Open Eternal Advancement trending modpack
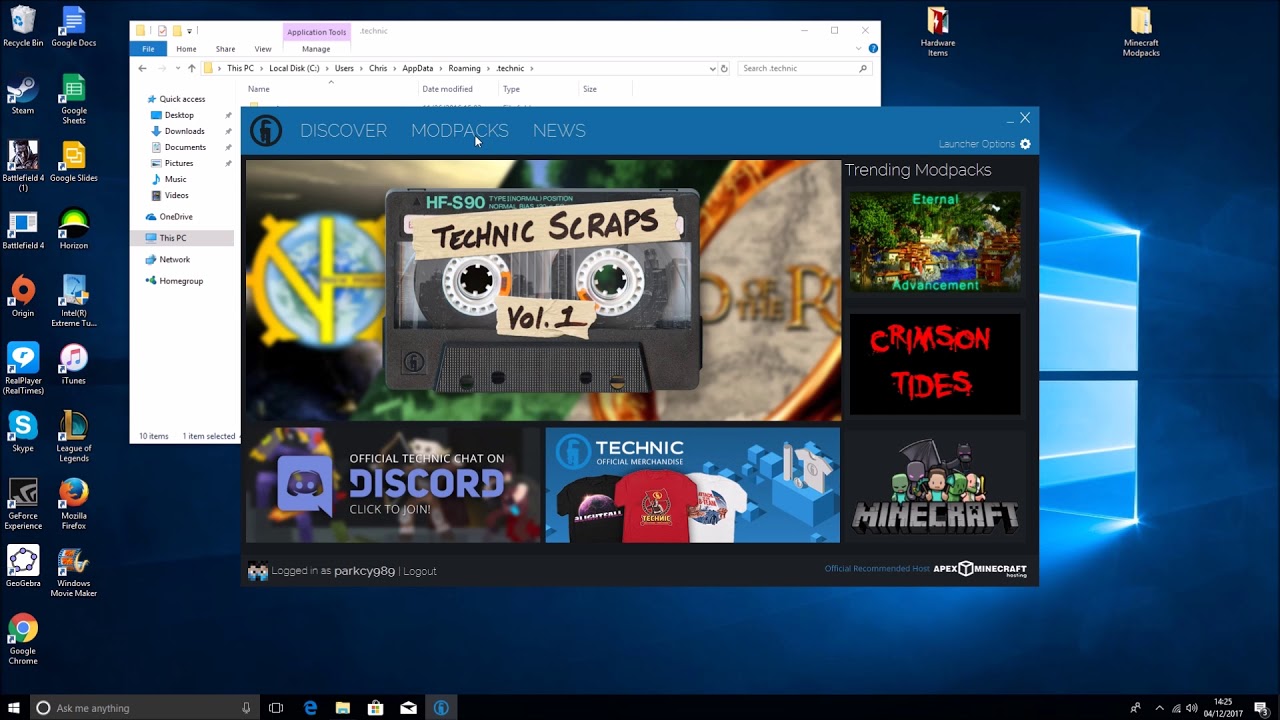 pyautogui.click(x=935, y=243)
